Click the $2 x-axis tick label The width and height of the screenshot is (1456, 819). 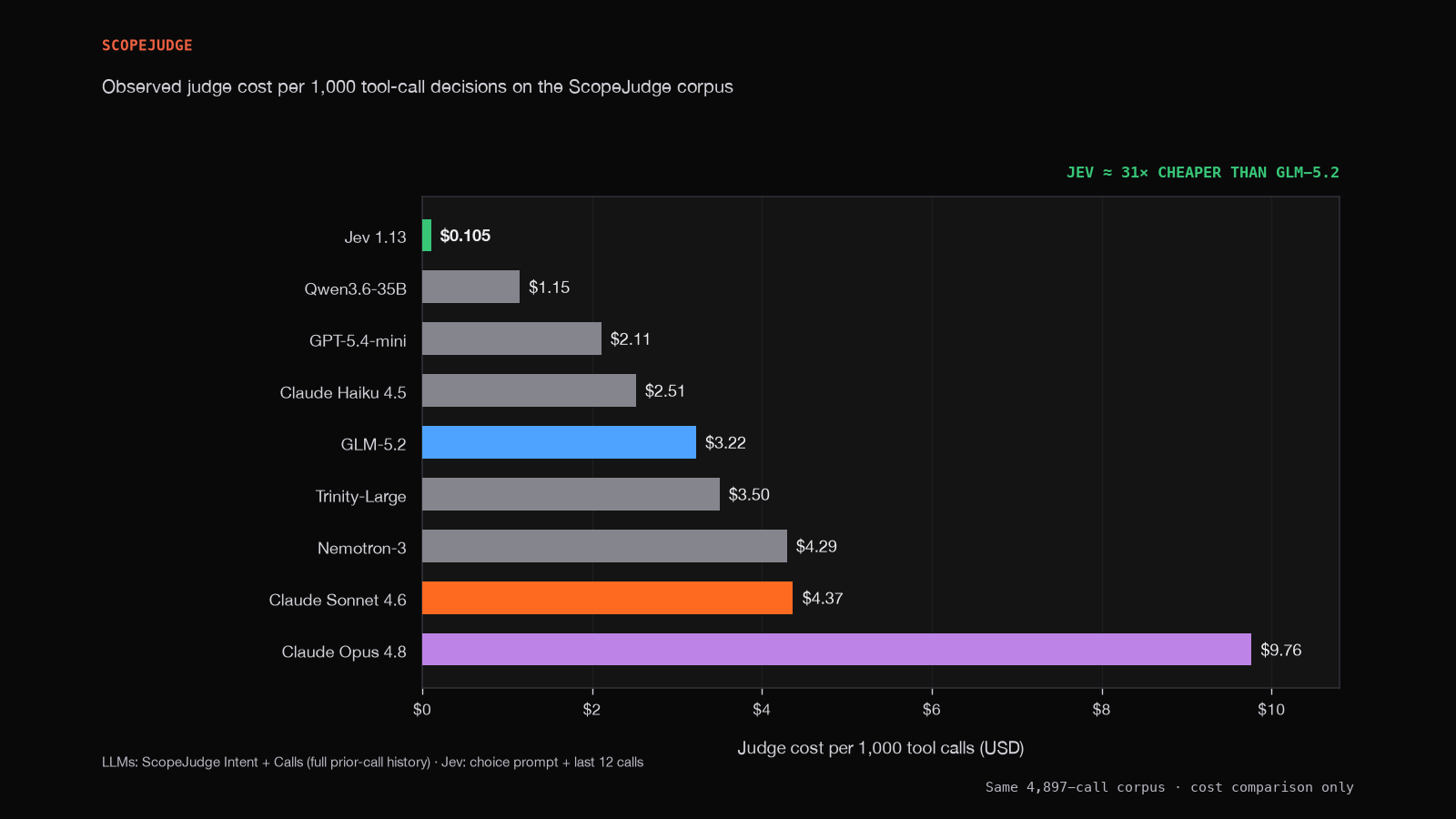coord(591,710)
